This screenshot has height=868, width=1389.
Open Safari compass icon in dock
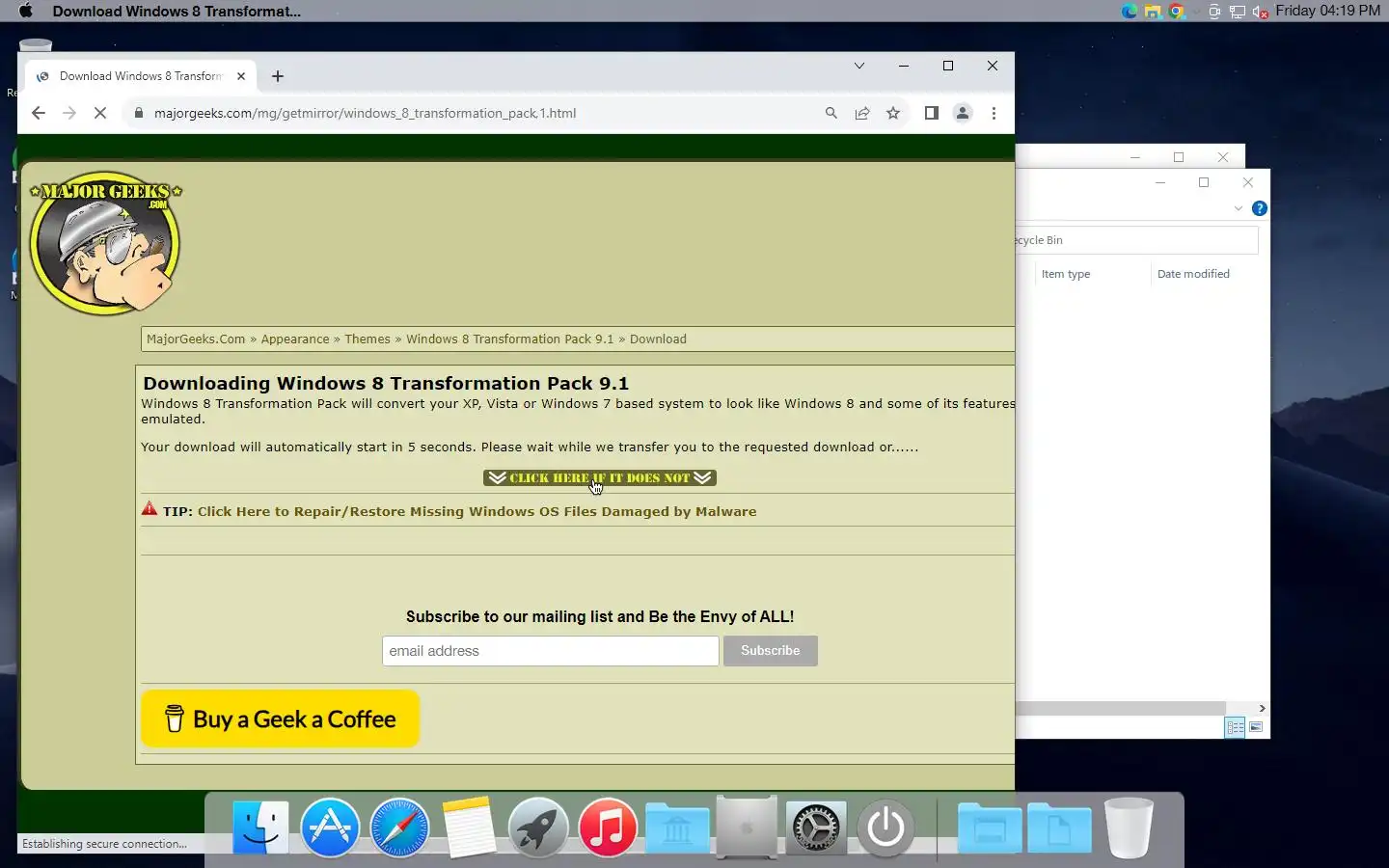[x=399, y=827]
